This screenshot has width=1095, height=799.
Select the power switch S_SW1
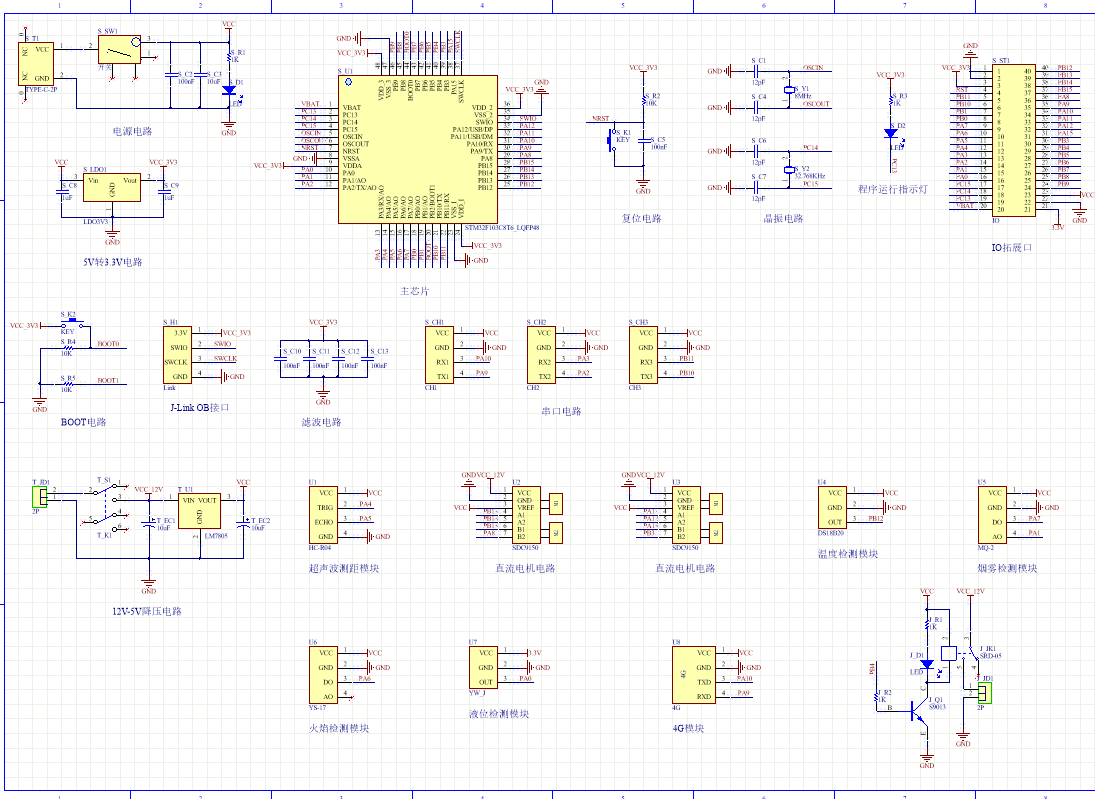[x=119, y=50]
